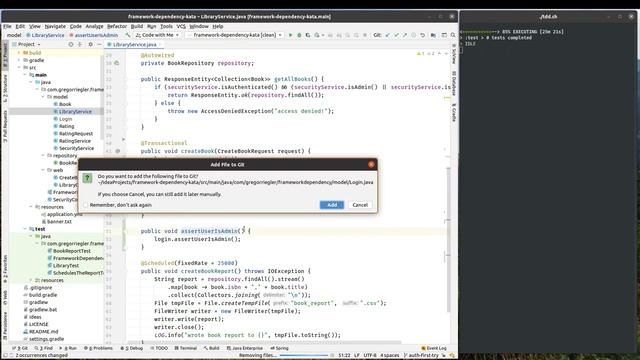The height and width of the screenshot is (360, 640).
Task: Collapse the model package node
Action: click(42, 97)
